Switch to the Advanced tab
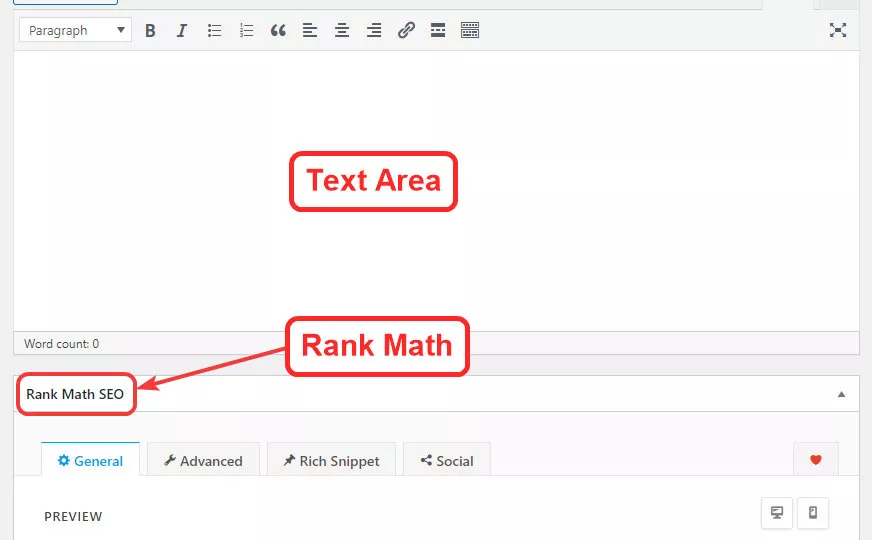 click(x=204, y=460)
